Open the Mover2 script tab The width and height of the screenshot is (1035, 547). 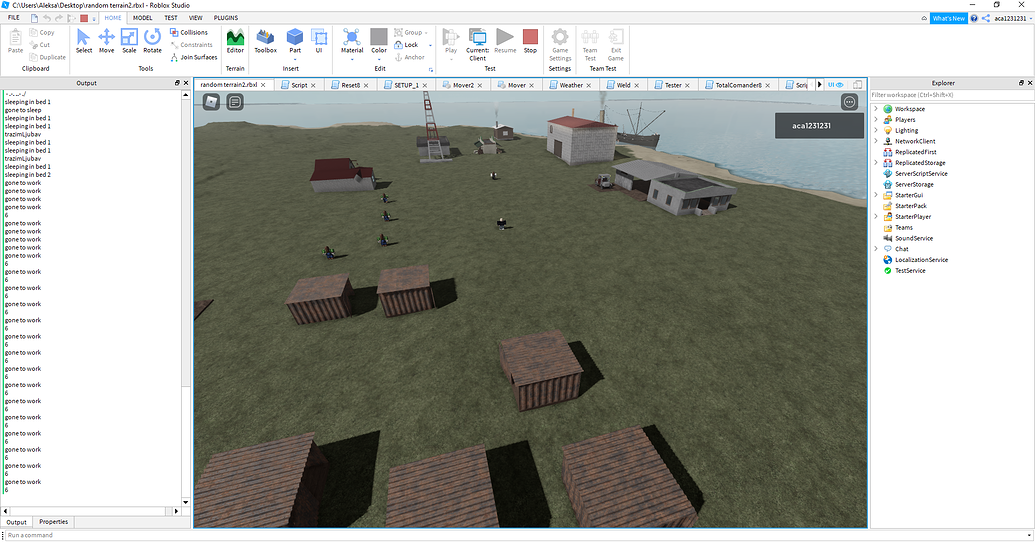pos(463,85)
